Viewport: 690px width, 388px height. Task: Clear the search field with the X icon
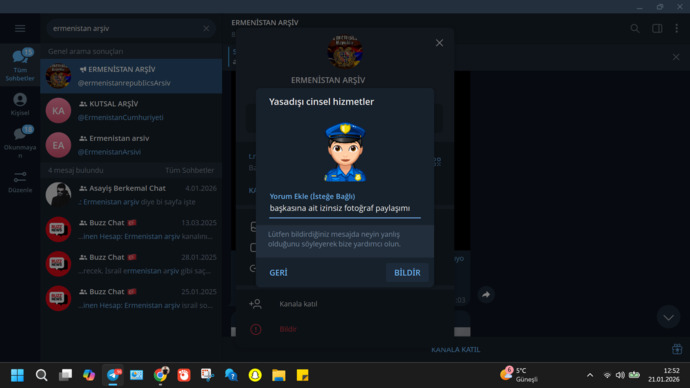pos(206,29)
